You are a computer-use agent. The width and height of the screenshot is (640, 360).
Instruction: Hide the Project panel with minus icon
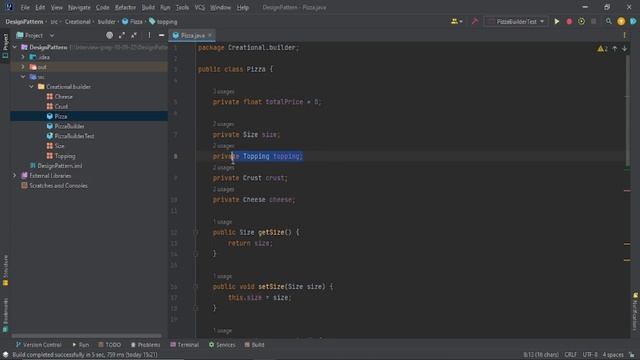pos(162,36)
